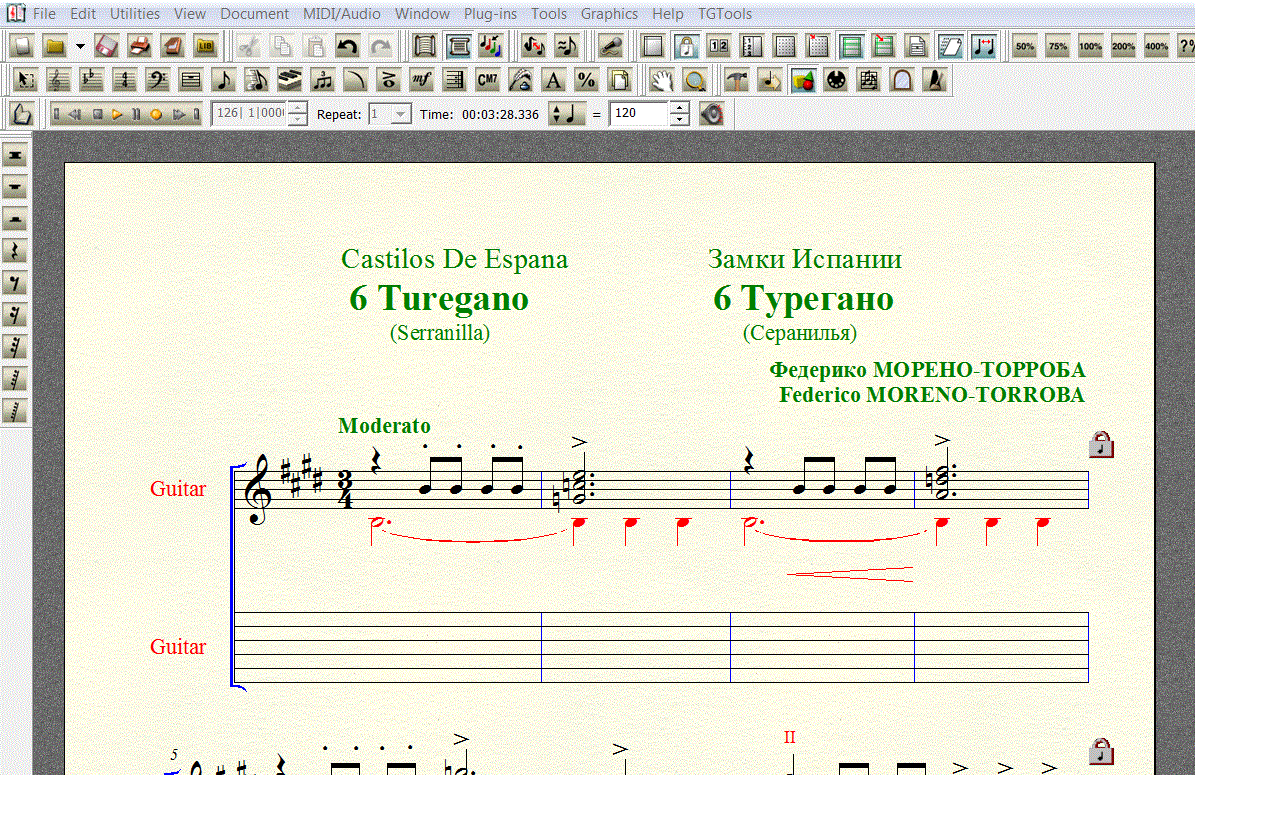Expand the Open folder dropdown arrow

pyautogui.click(x=80, y=46)
